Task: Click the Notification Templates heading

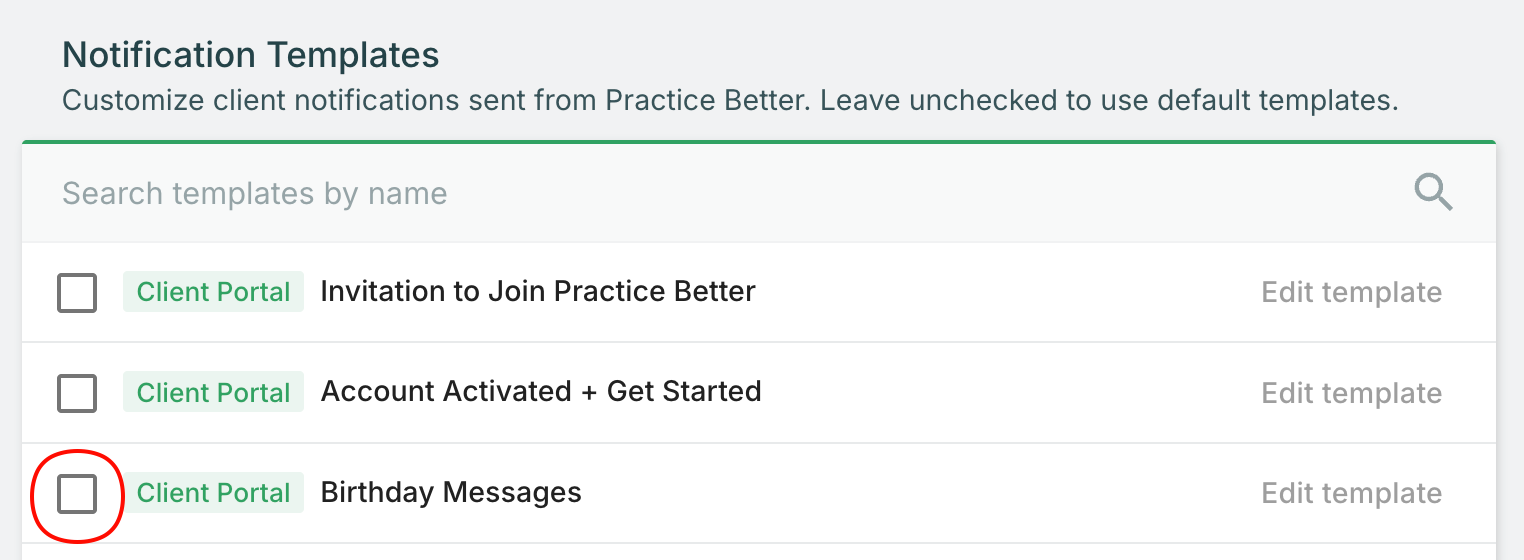Action: [x=250, y=55]
